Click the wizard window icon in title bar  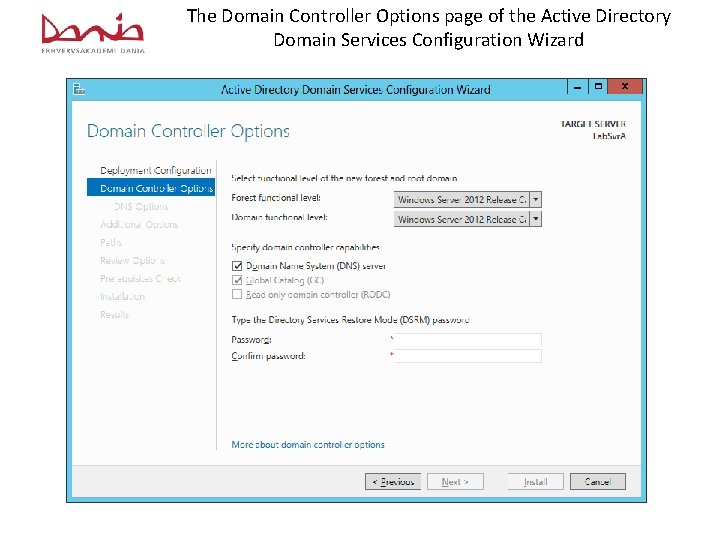point(79,89)
